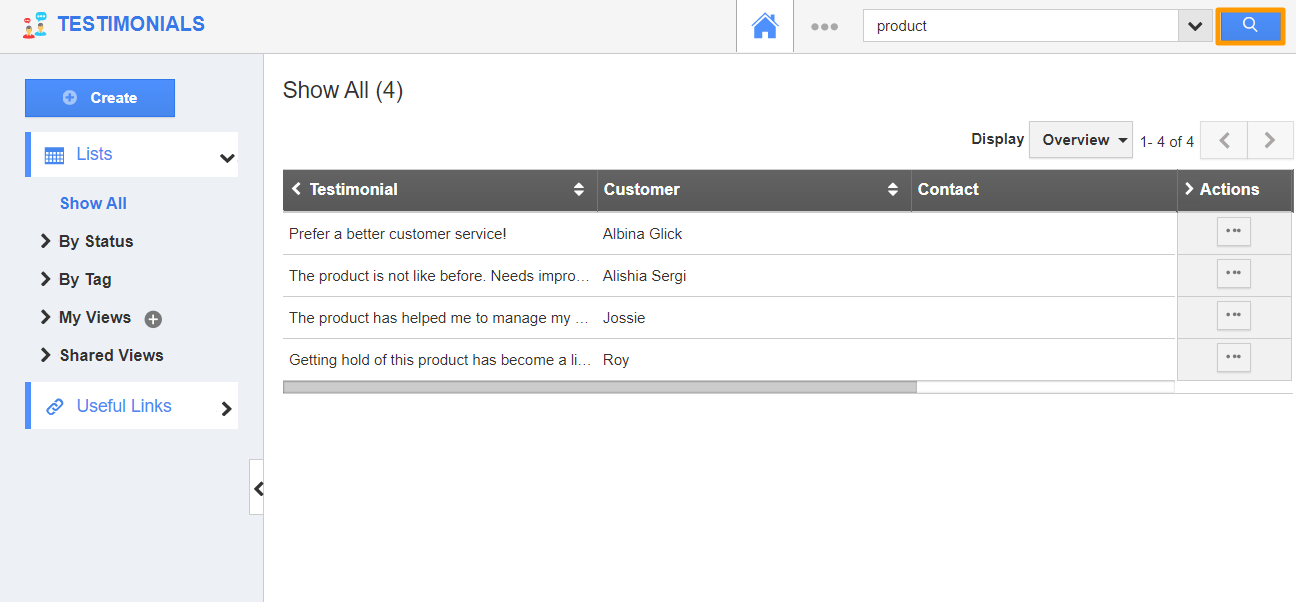
Task: Add a new view with plus icon
Action: [x=153, y=319]
